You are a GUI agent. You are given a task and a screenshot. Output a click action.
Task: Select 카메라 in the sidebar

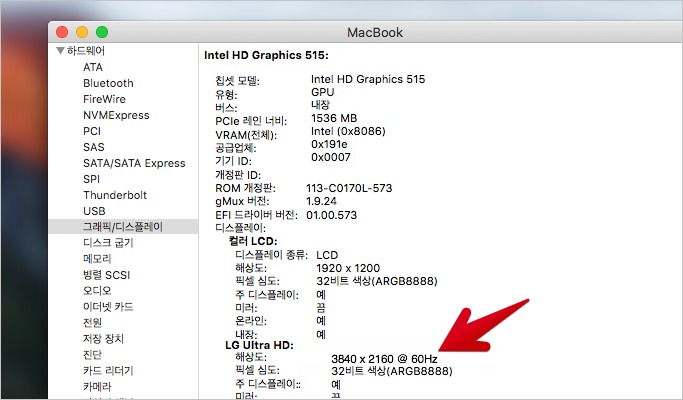coord(97,386)
